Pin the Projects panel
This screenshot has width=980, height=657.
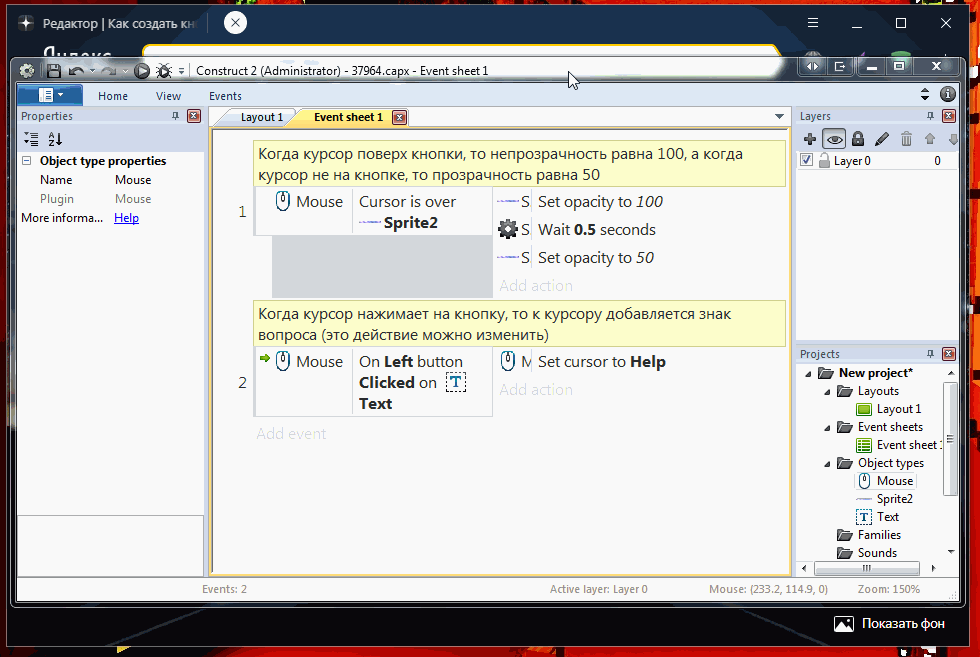(x=930, y=353)
